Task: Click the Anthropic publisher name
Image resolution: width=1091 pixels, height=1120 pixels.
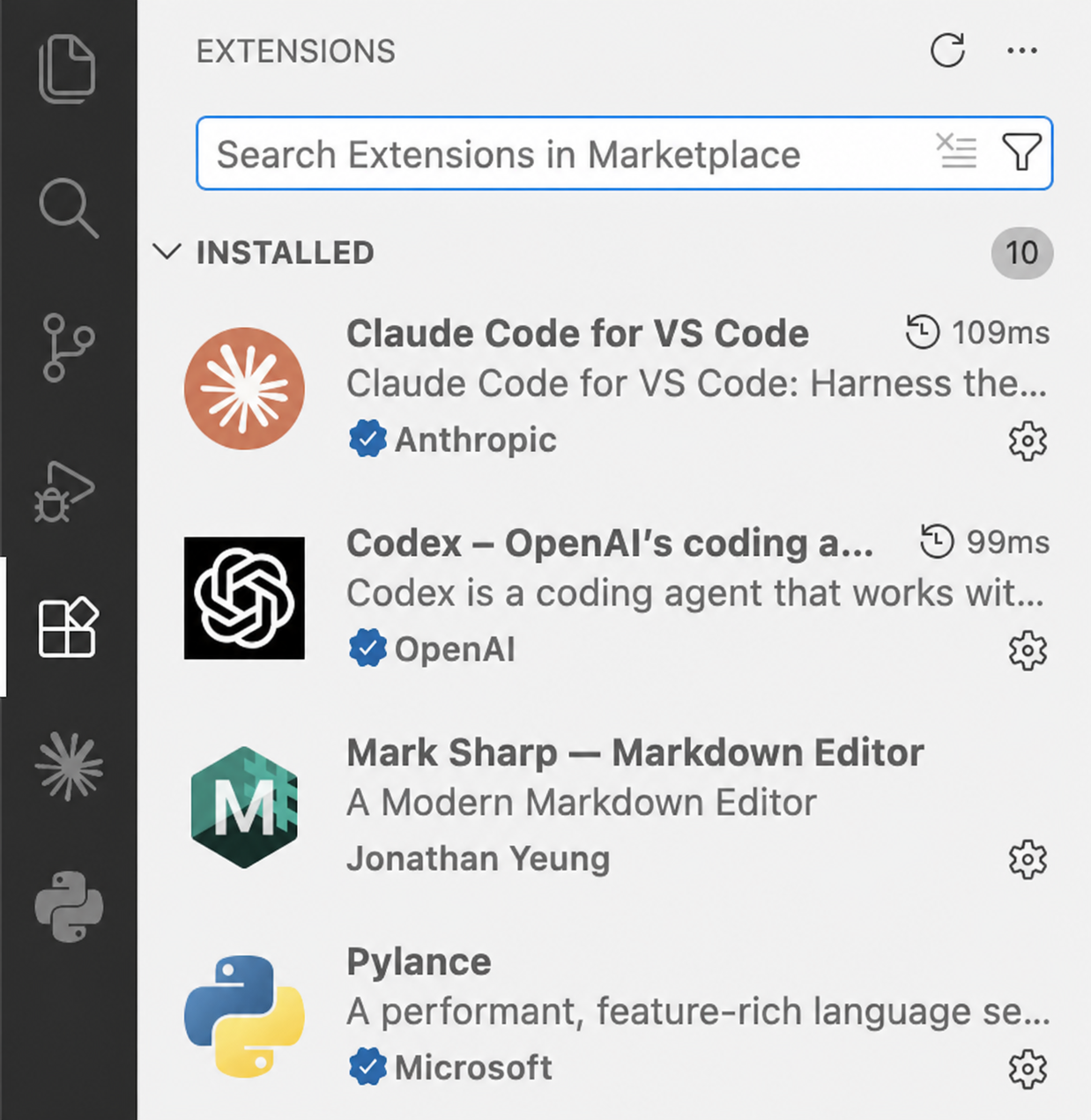Action: pyautogui.click(x=476, y=439)
